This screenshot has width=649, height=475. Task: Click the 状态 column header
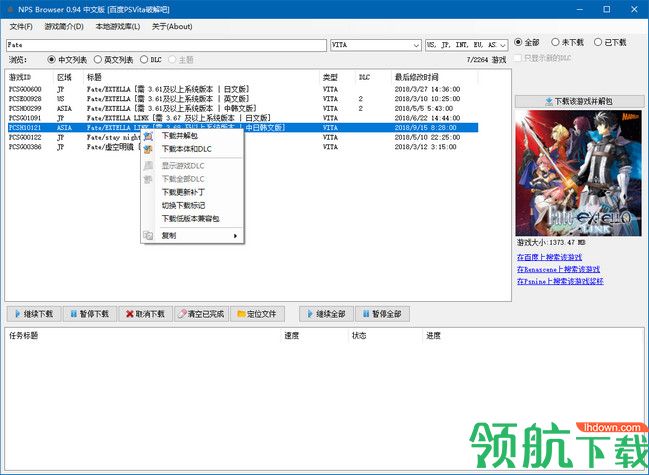coord(385,336)
